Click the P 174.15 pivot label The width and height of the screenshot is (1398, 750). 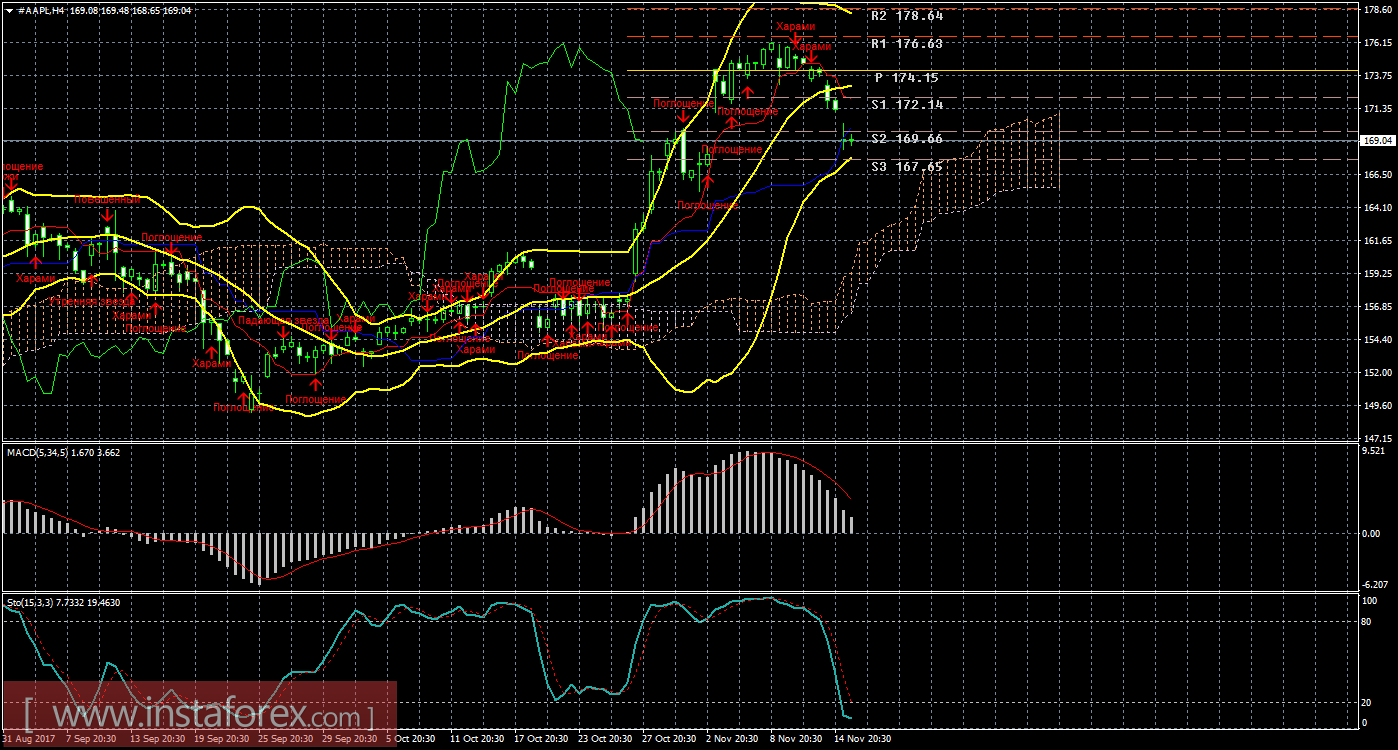point(906,78)
